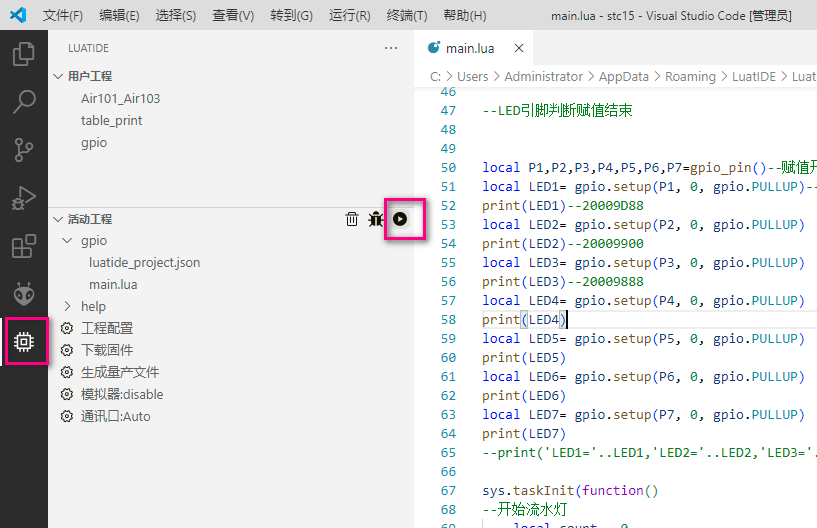Click the gear icon beside 下载固件

point(67,350)
